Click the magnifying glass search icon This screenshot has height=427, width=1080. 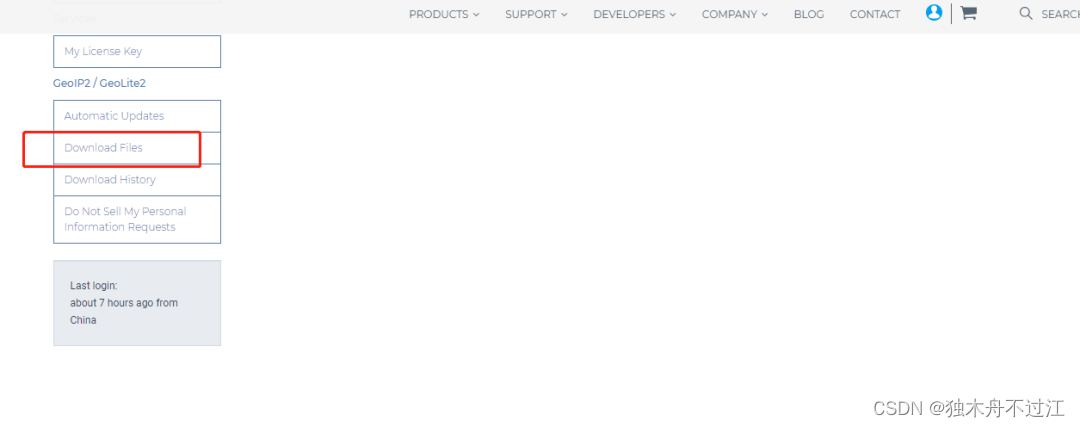(1025, 13)
